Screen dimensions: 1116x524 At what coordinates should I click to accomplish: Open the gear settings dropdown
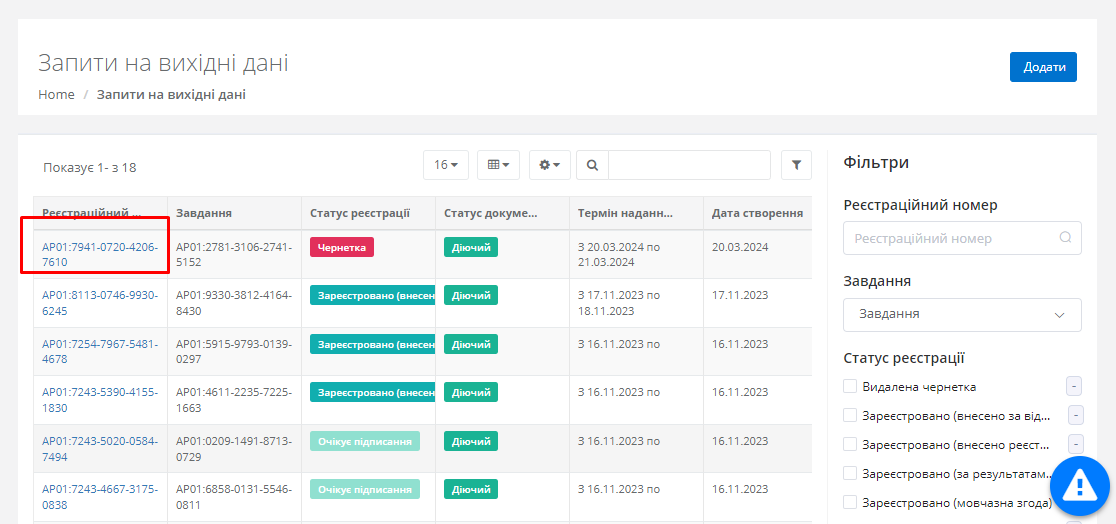[x=549, y=165]
